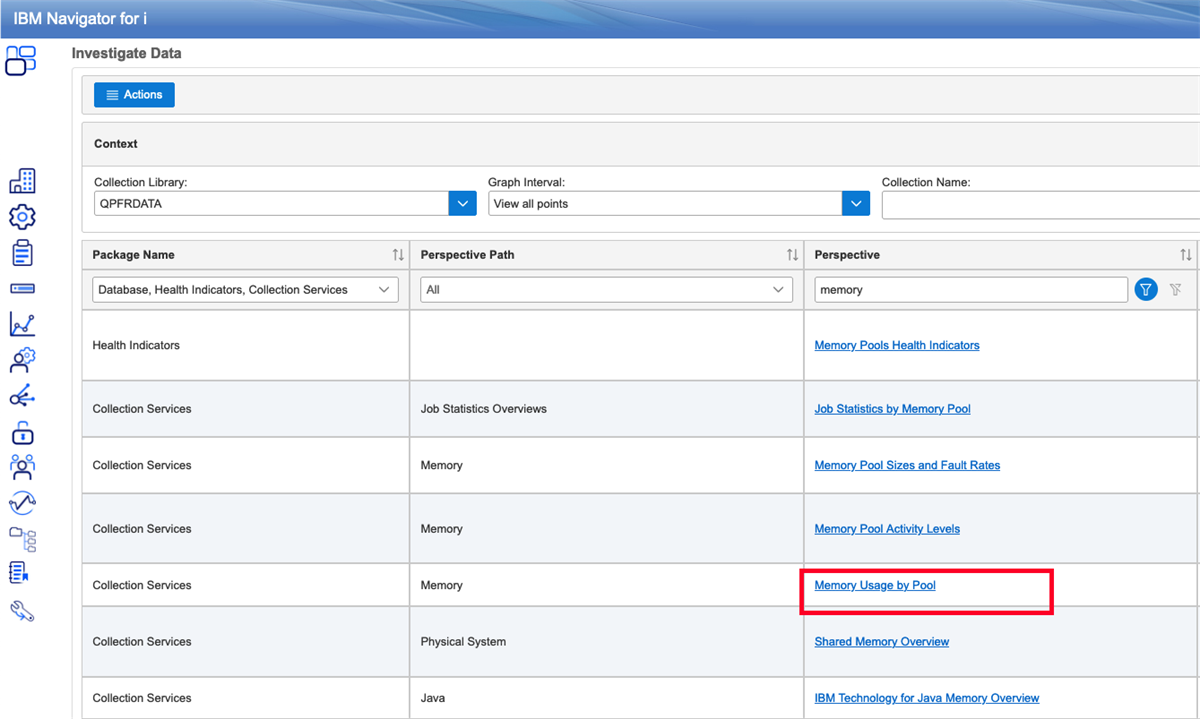Open the flat bar-shaped icon in sidebar
This screenshot has height=719, width=1200.
click(22, 288)
